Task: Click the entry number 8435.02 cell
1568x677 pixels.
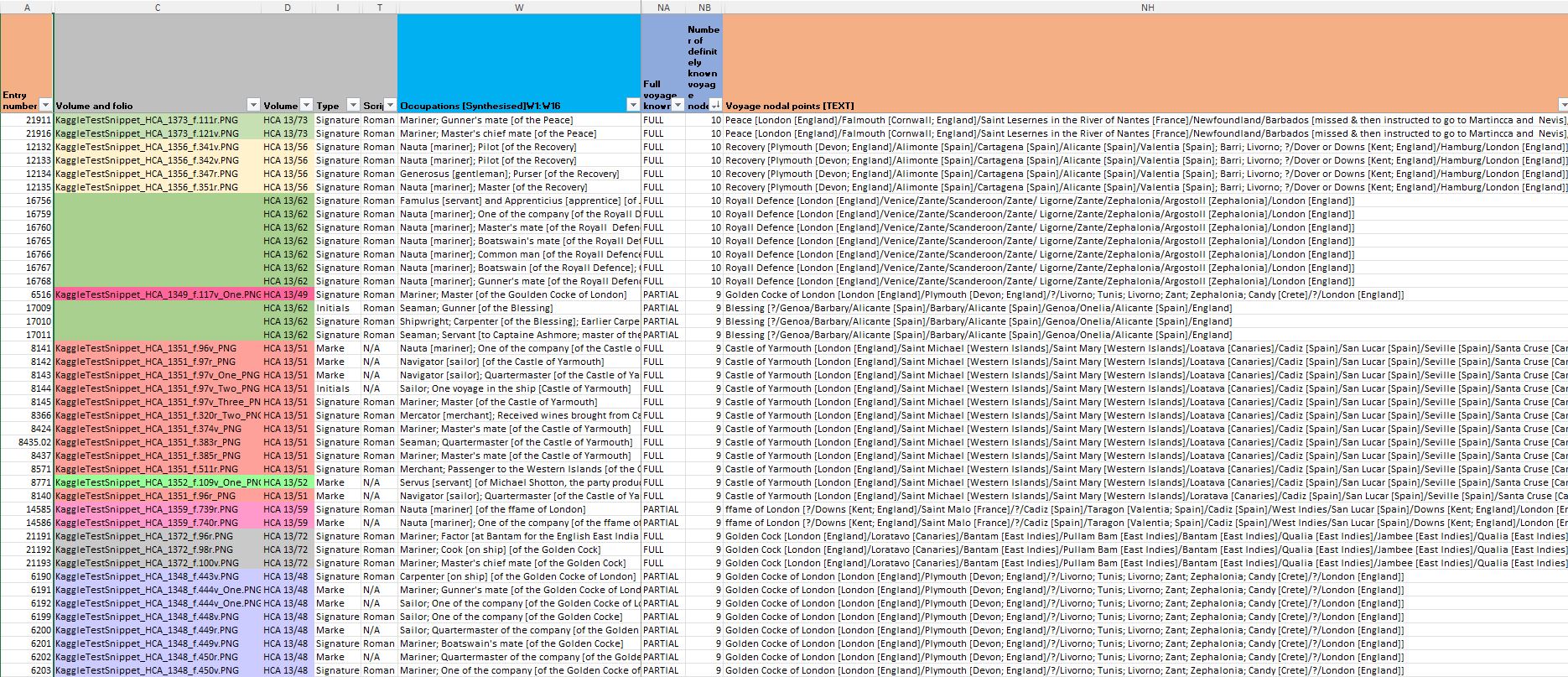Action: click(27, 442)
